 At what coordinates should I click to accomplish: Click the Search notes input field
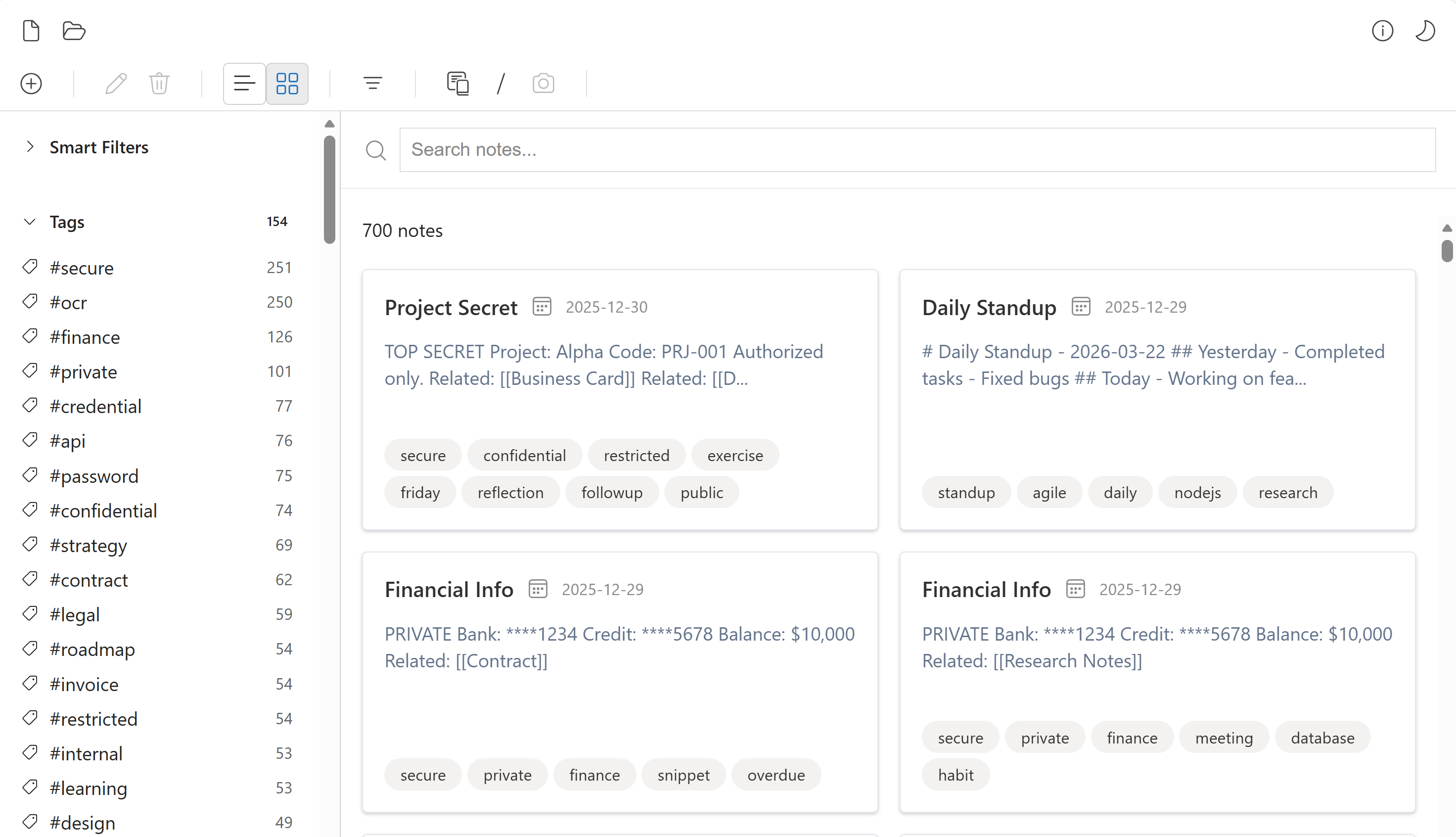click(917, 149)
